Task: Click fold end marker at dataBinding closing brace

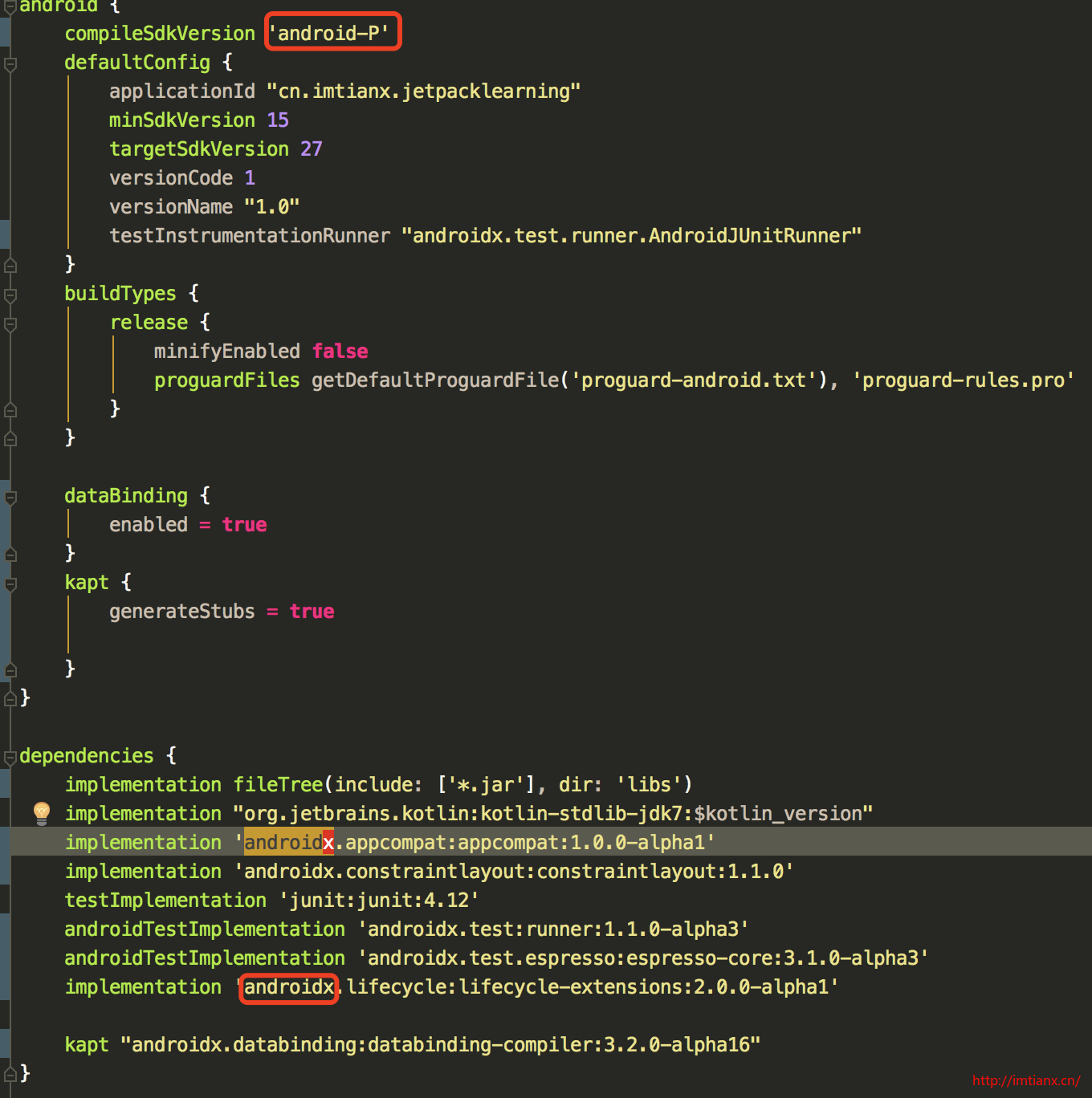Action: tap(10, 553)
